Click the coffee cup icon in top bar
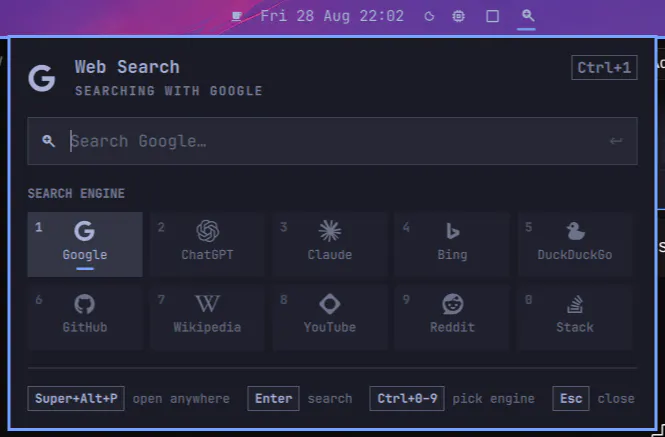The image size is (665, 437). pos(237,17)
